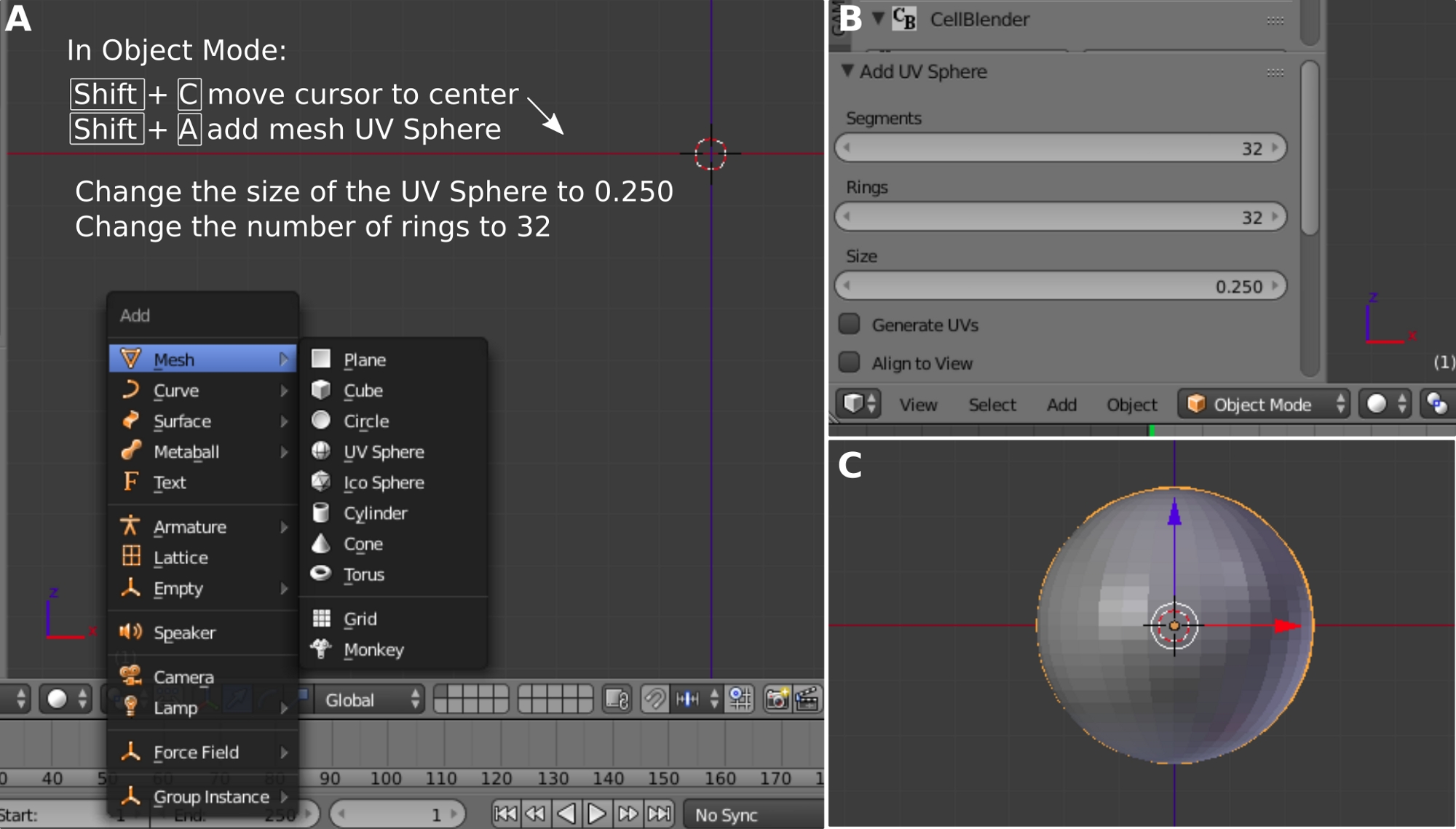Viewport: 1456px width, 829px height.
Task: Jump to the last frame button
Action: pos(660,814)
